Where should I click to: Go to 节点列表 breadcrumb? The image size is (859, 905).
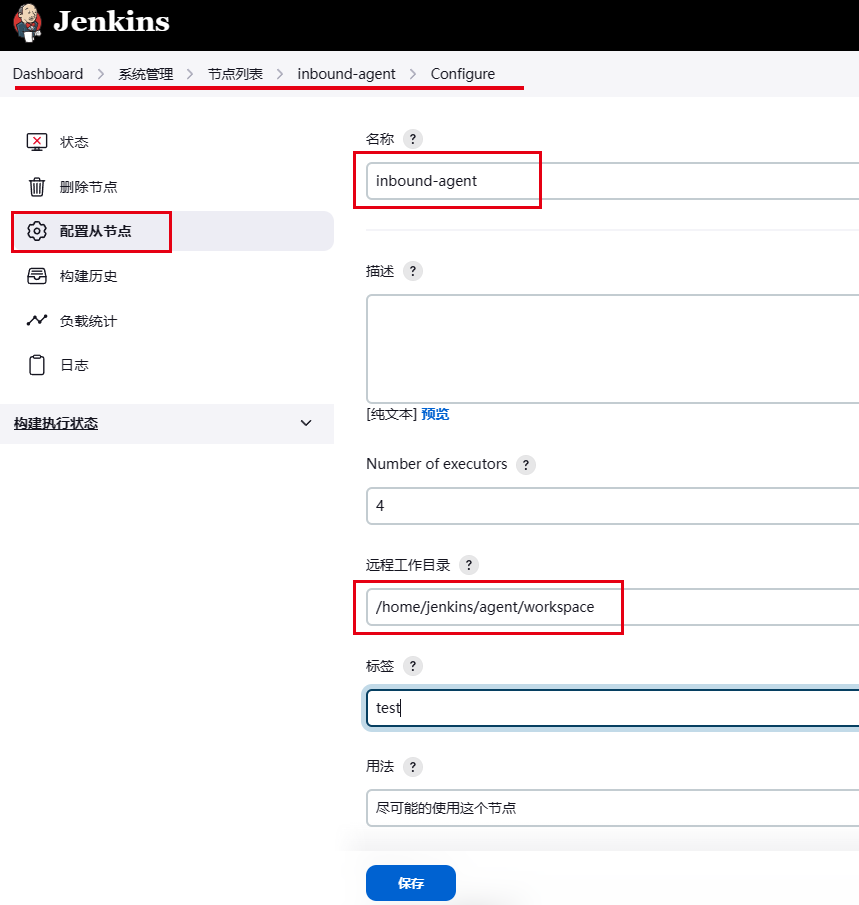235,74
